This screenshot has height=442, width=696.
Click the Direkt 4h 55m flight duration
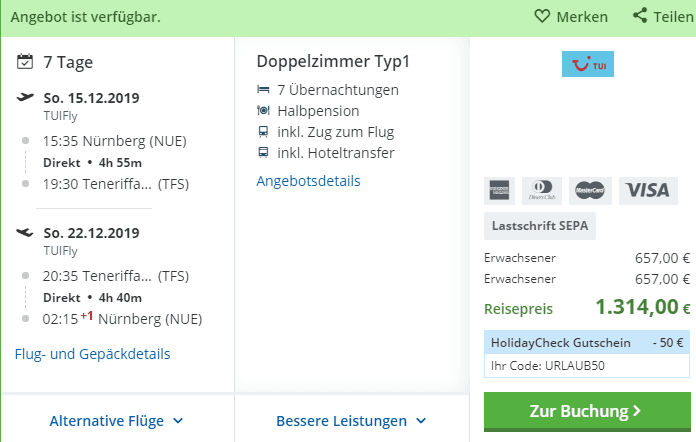pyautogui.click(x=92, y=163)
